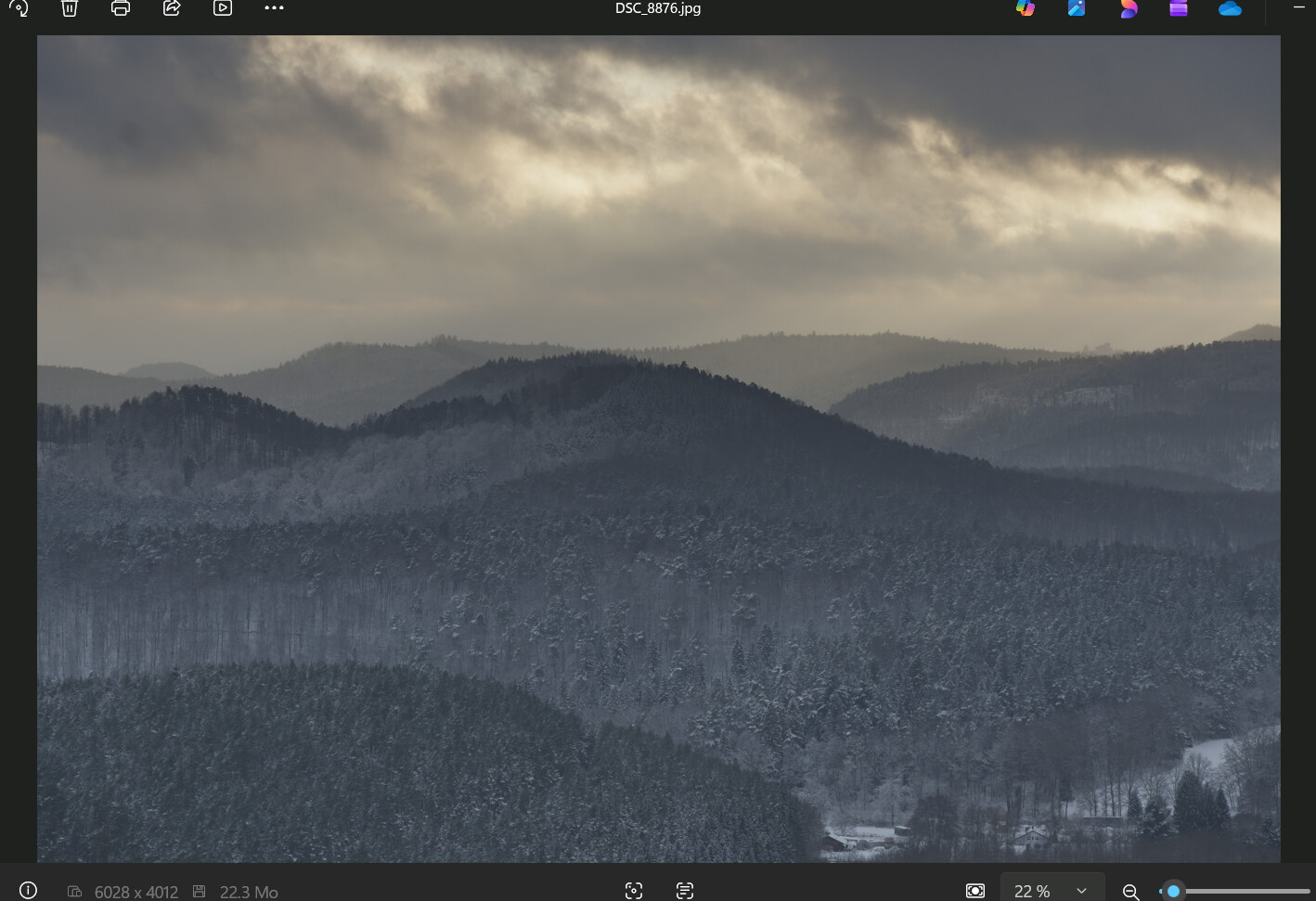This screenshot has width=1316, height=901.
Task: Launch the Designer app icon
Action: click(x=1077, y=8)
